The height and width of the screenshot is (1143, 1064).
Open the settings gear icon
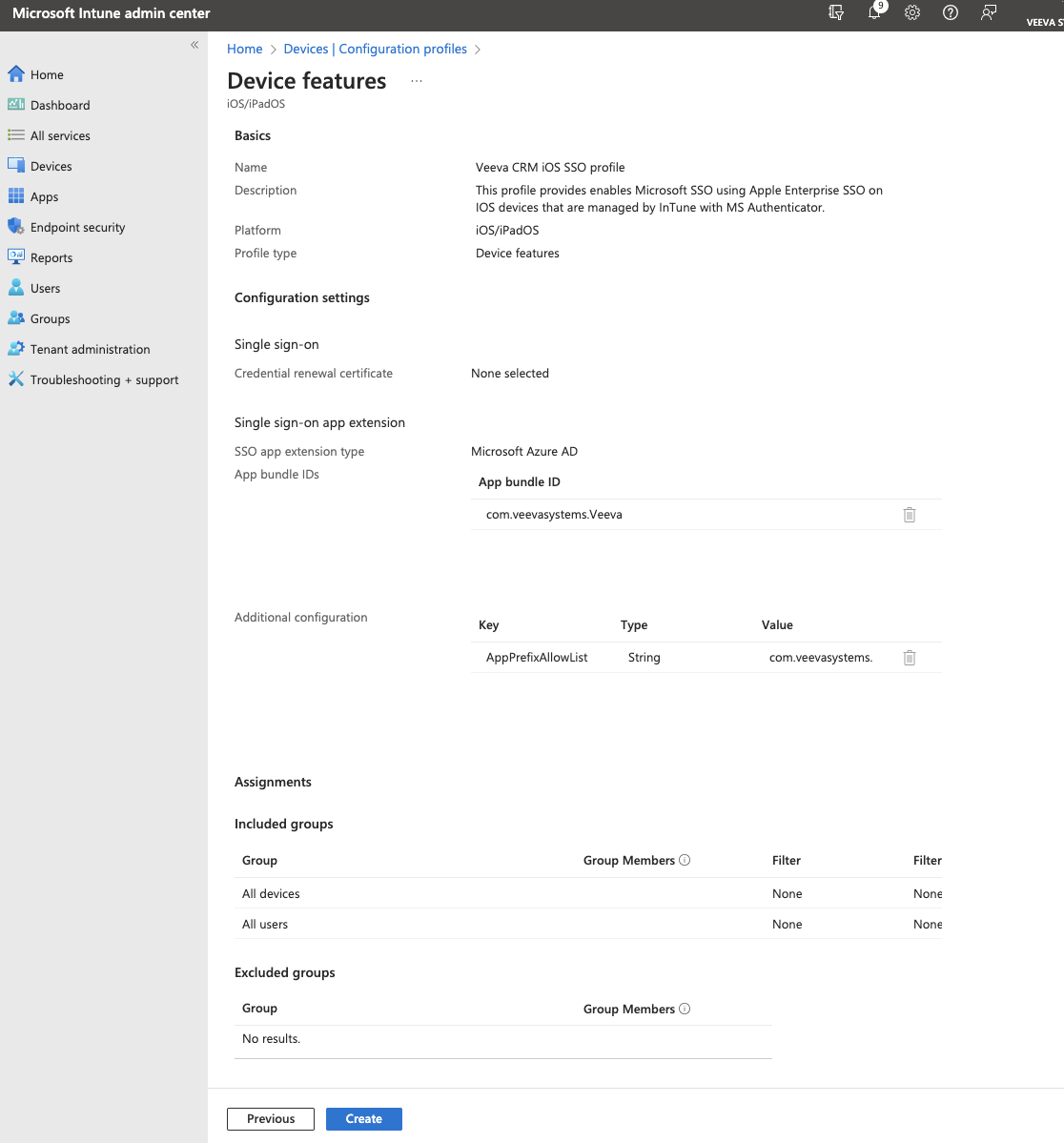point(912,13)
